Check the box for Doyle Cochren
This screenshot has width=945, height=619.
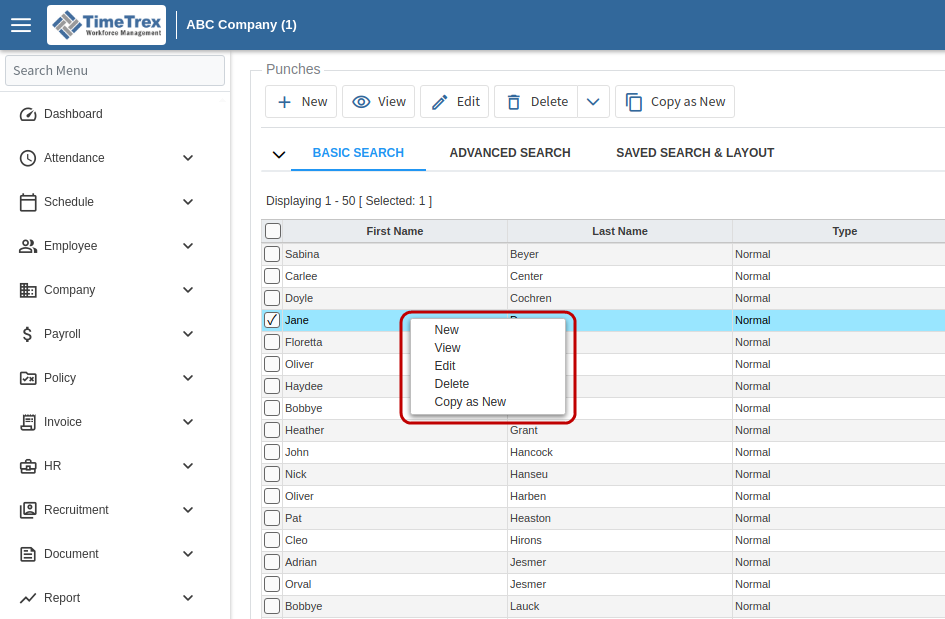point(272,298)
